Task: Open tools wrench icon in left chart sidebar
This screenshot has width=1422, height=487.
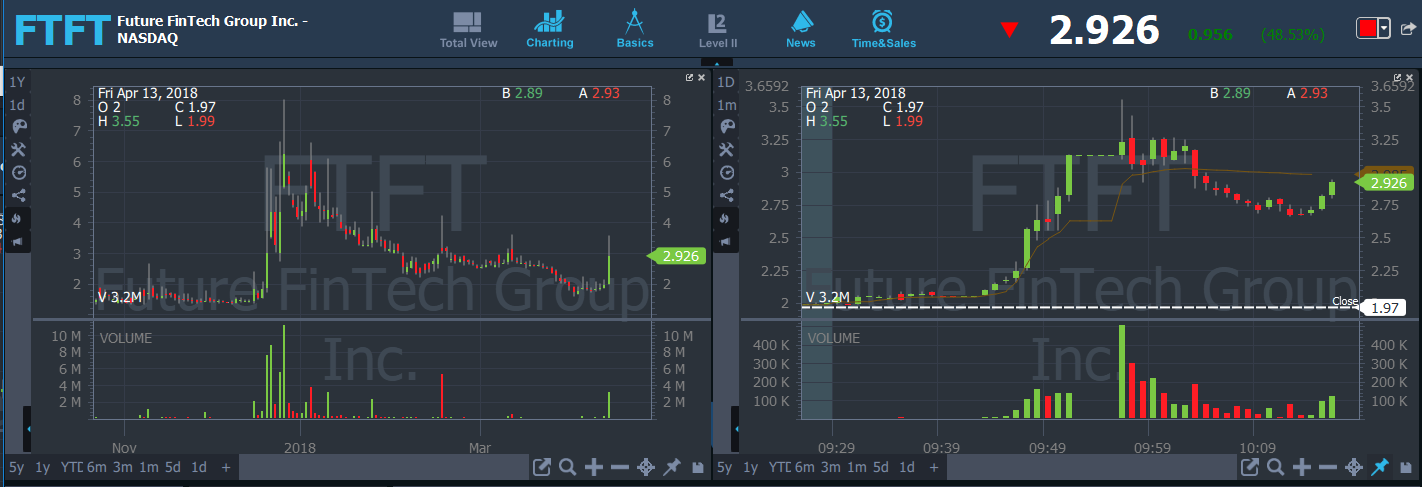Action: click(18, 150)
